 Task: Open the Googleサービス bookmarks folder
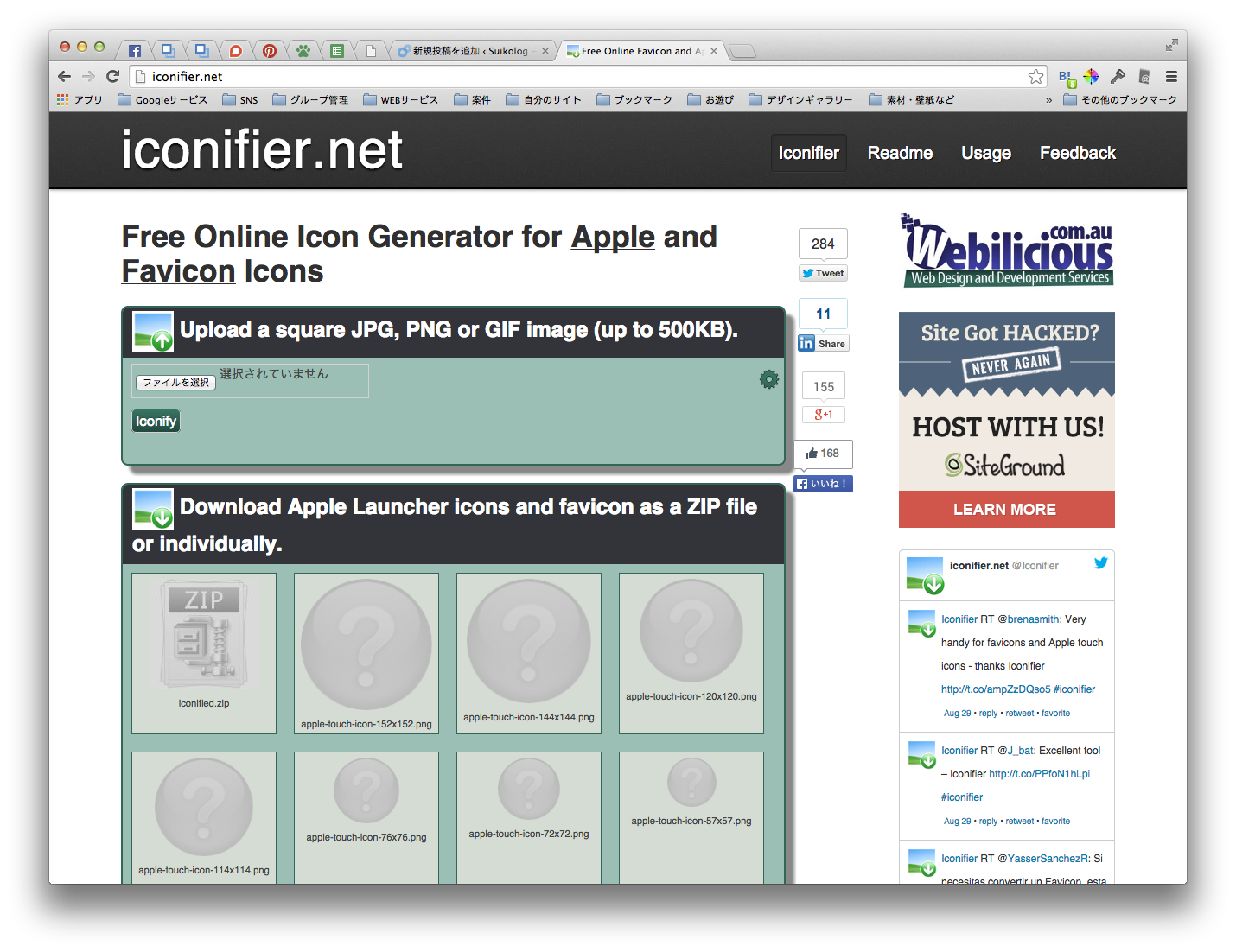pos(162,100)
